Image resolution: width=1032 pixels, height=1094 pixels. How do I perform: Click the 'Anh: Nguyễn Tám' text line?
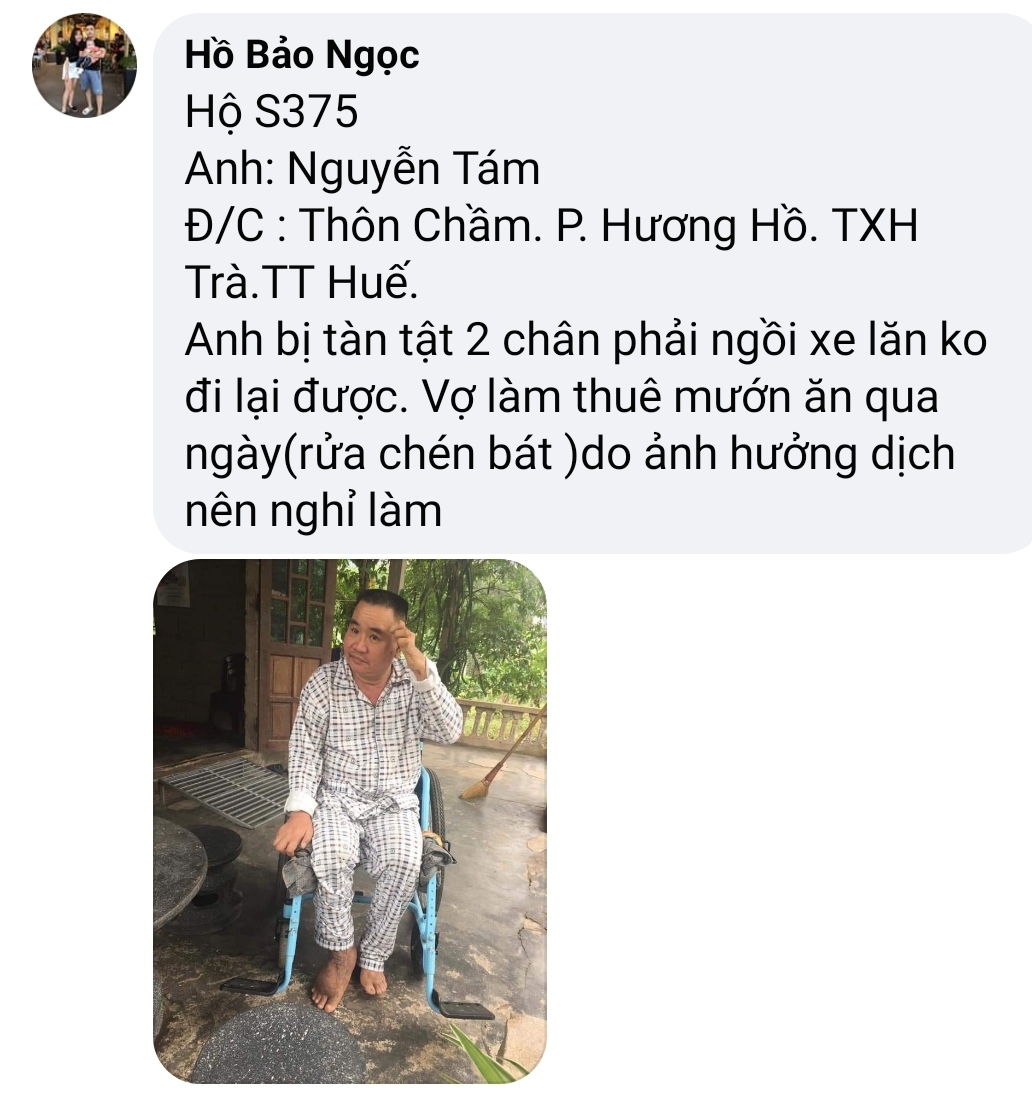362,169
